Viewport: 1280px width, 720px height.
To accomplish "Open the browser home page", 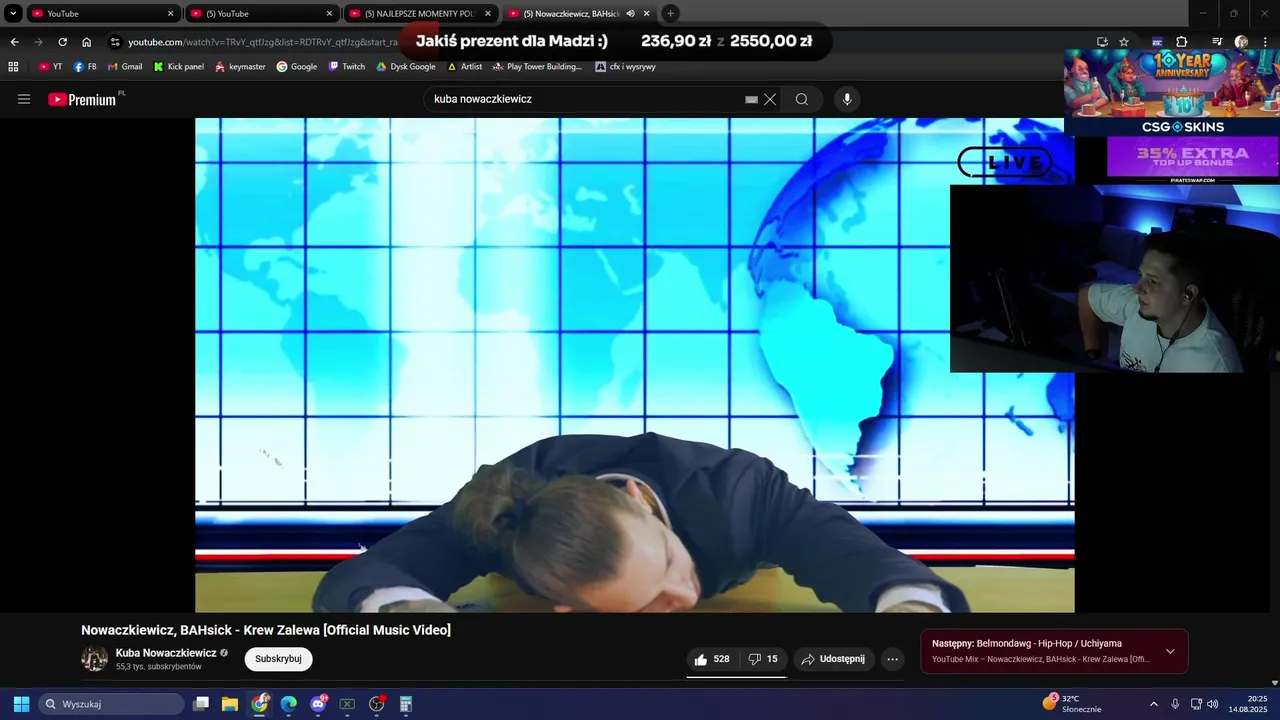I will 87,42.
